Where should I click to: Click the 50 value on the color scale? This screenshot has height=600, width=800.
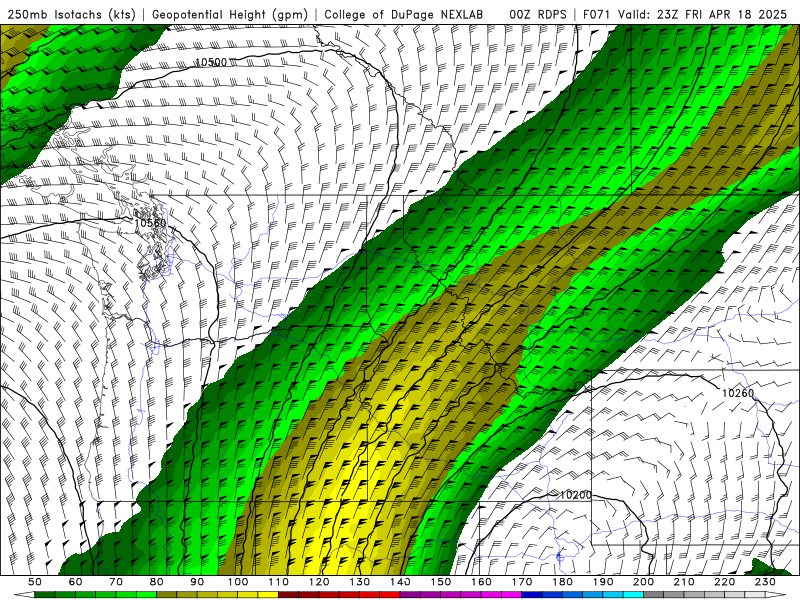35,582
